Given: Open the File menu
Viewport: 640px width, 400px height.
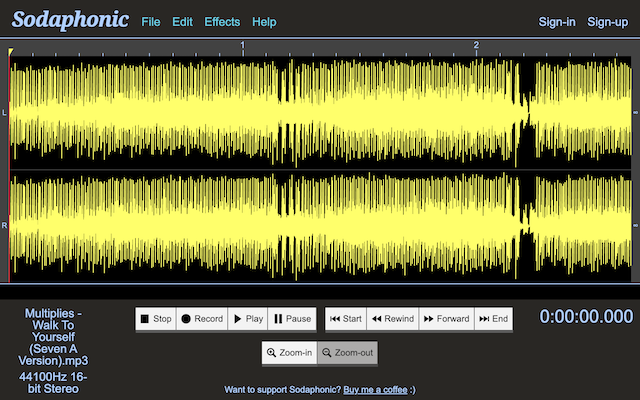Looking at the screenshot, I should pyautogui.click(x=151, y=22).
